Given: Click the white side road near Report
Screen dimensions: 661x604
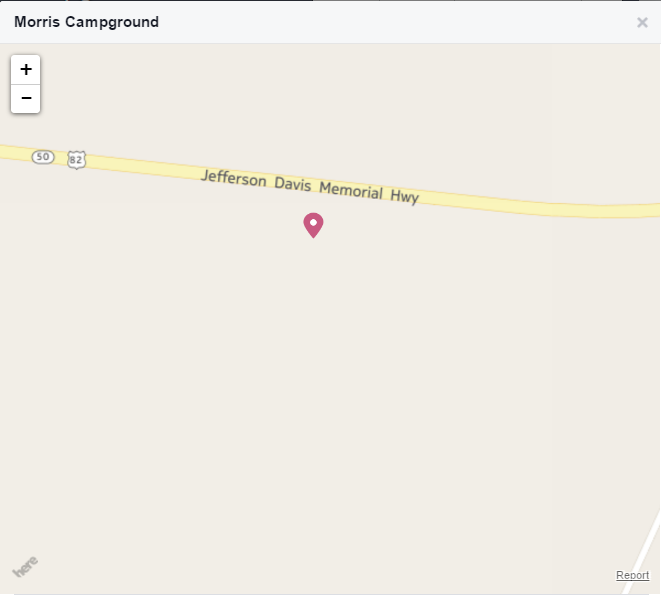Looking at the screenshot, I should 643,554.
